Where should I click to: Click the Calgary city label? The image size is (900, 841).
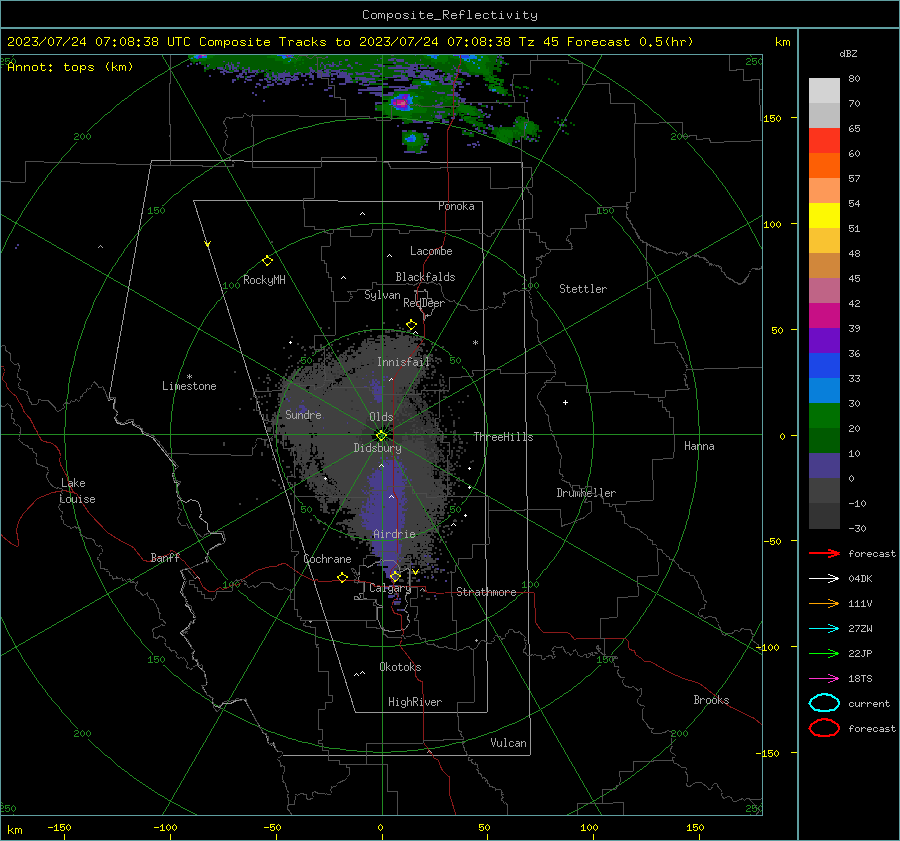pos(390,588)
